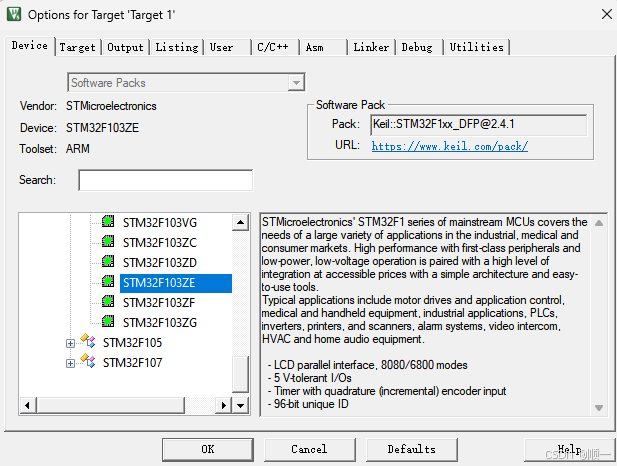Click the Vendor value STMicroelectronics
The width and height of the screenshot is (617, 466).
point(111,106)
